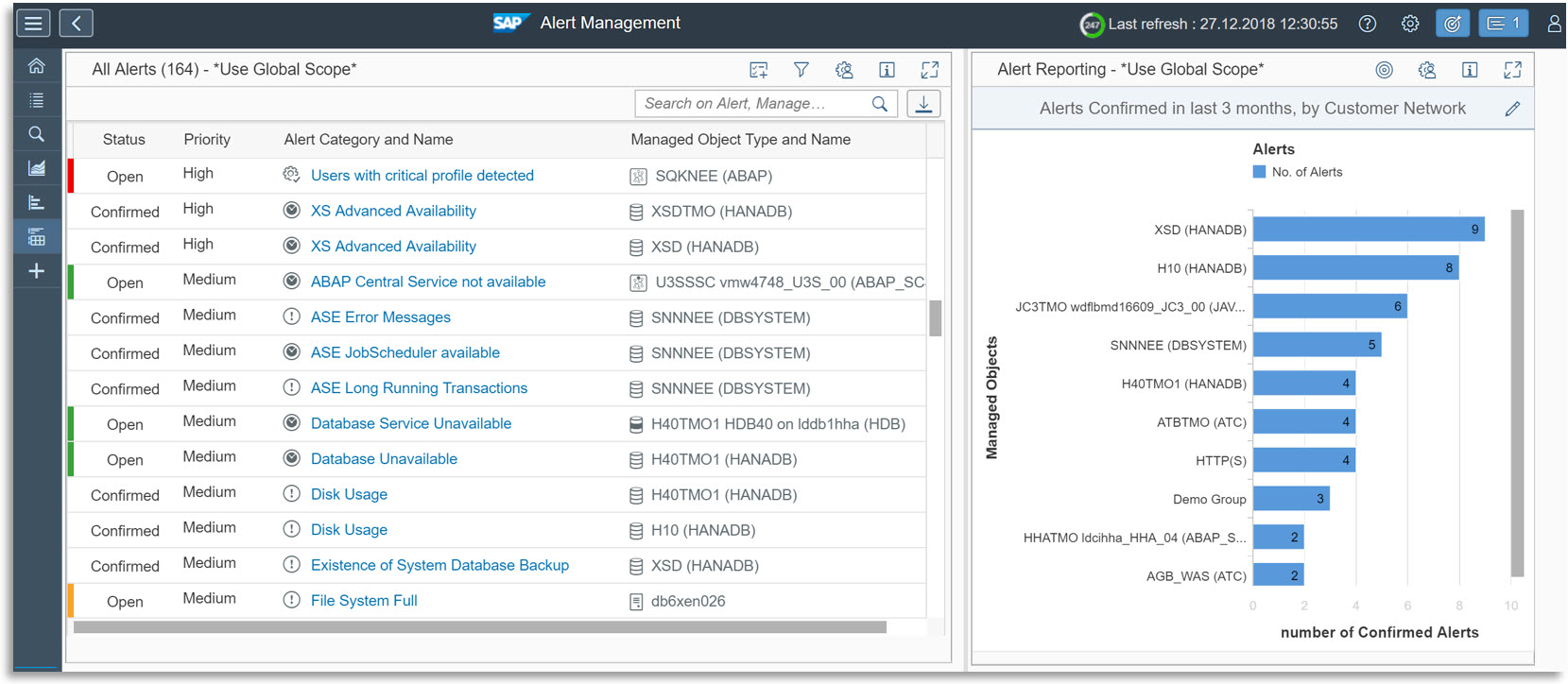Sort by the Status column header
Viewport: 1568px width, 684px height.
point(124,140)
